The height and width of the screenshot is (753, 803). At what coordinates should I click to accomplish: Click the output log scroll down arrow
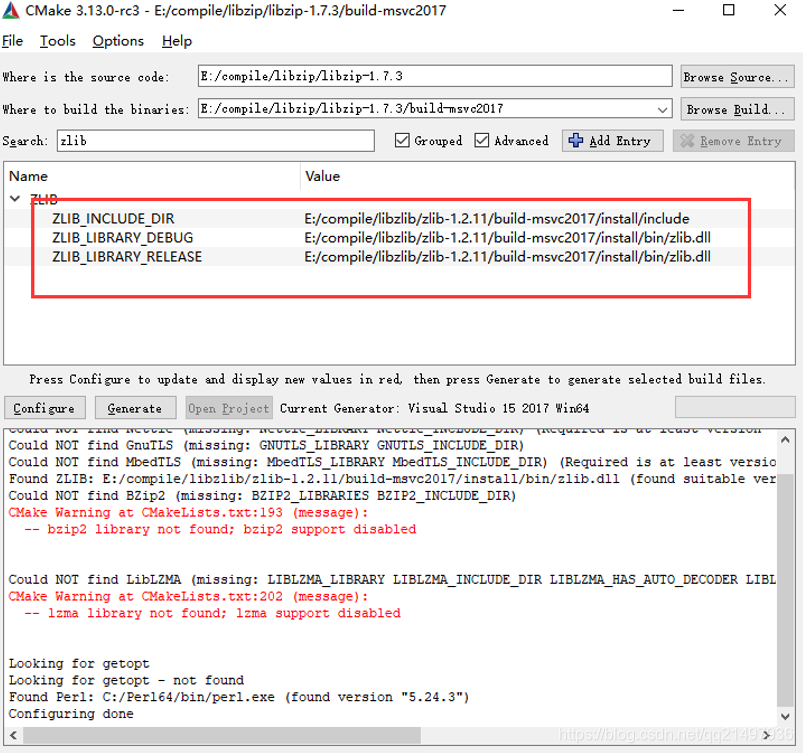(785, 716)
